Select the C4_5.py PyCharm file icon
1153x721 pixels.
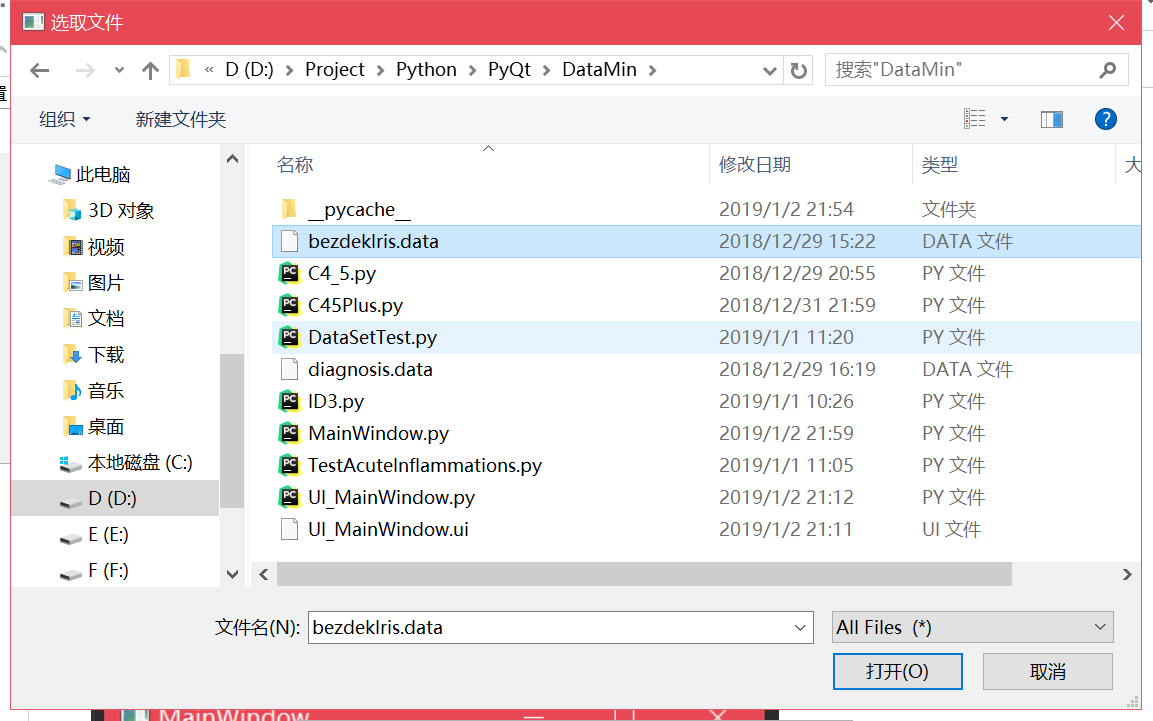click(x=289, y=273)
